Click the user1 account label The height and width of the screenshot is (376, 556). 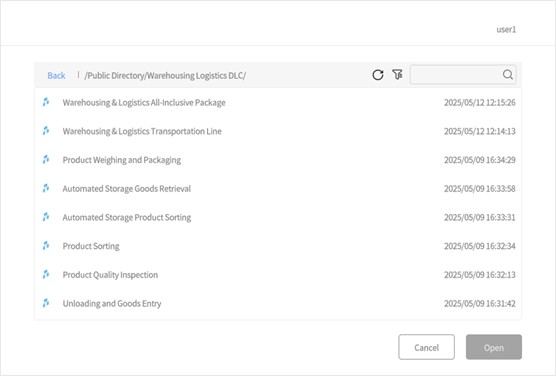[506, 29]
